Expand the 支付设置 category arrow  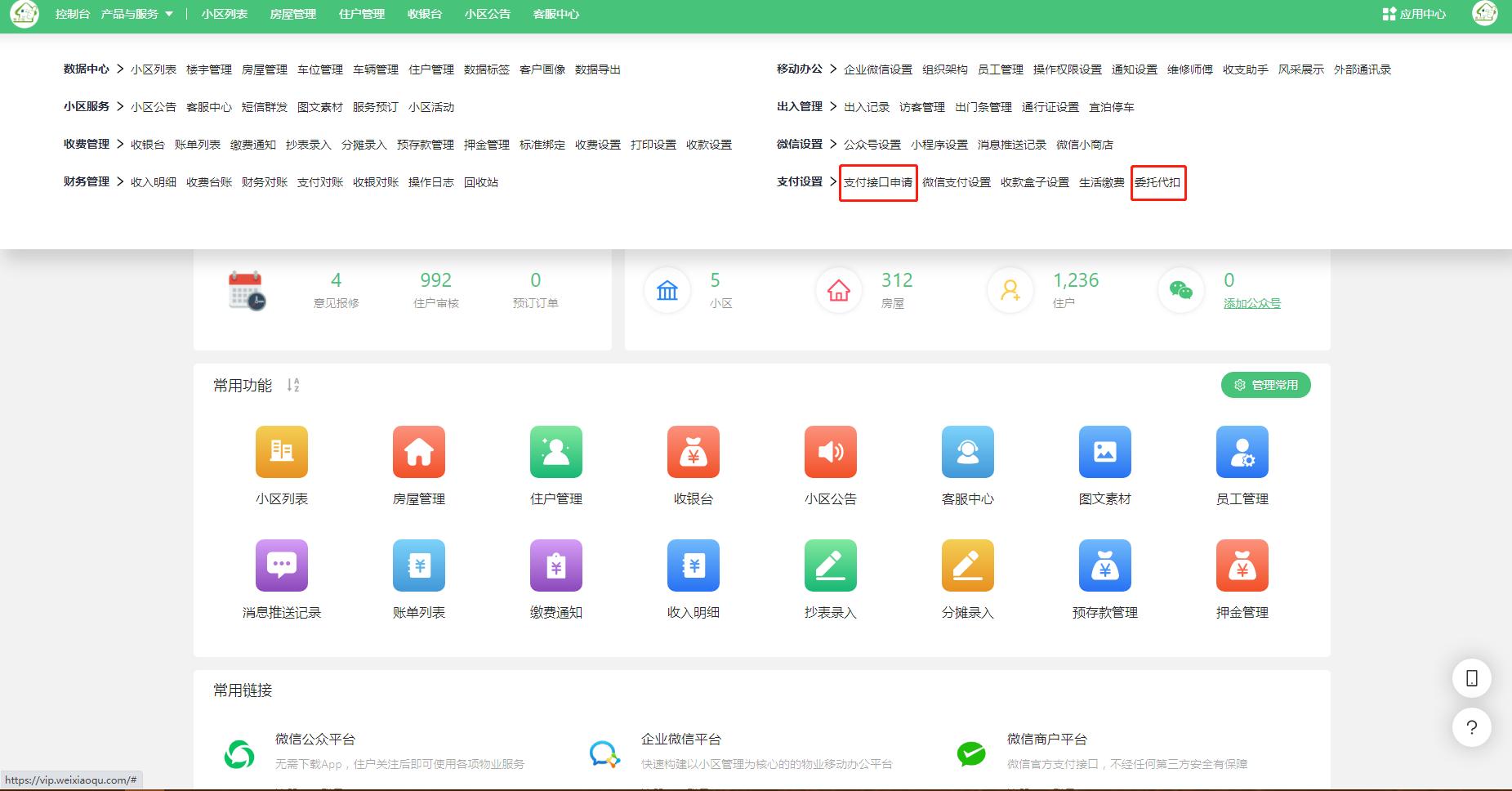(x=833, y=182)
